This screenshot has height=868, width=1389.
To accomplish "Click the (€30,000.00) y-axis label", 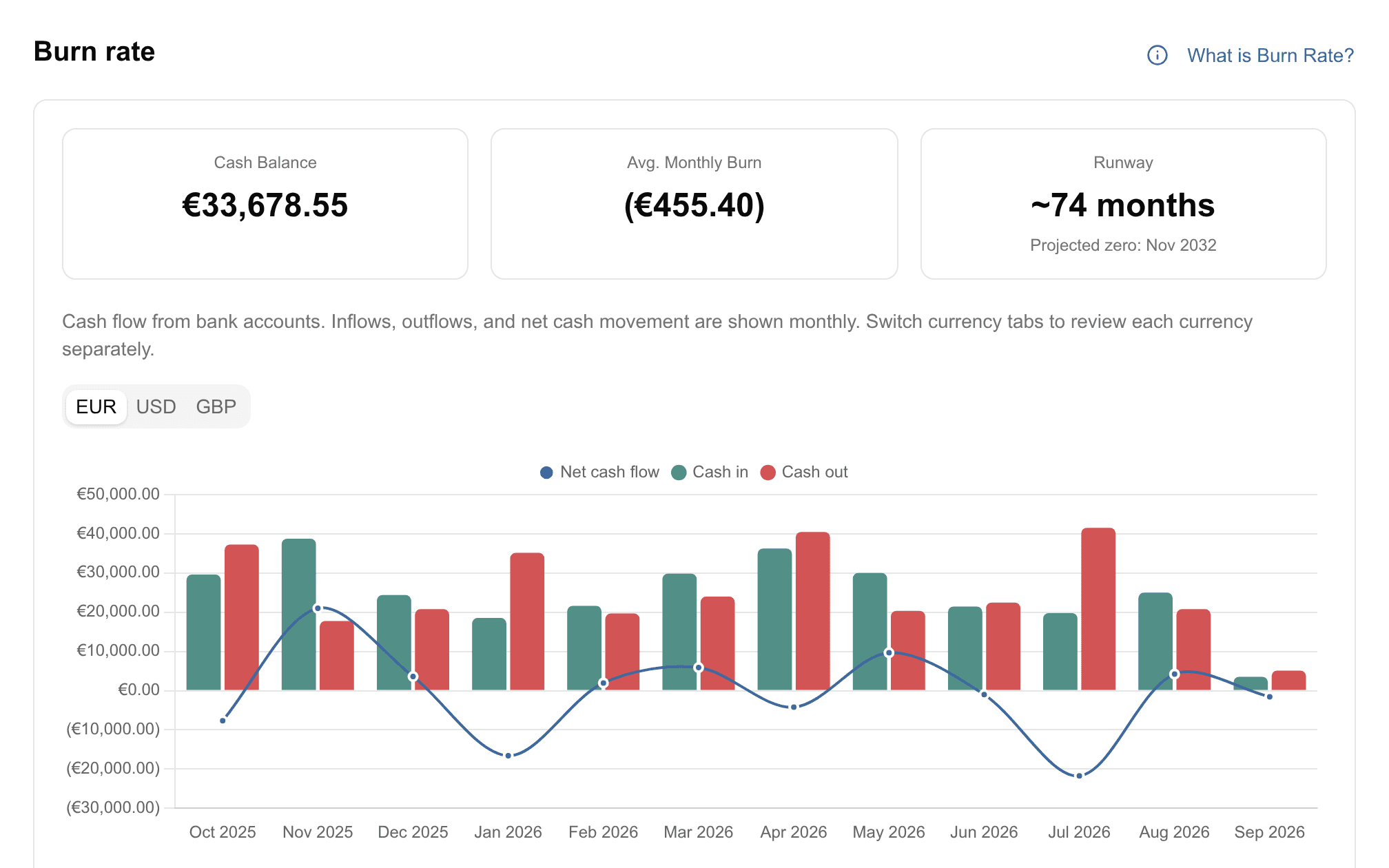I will coord(113,807).
